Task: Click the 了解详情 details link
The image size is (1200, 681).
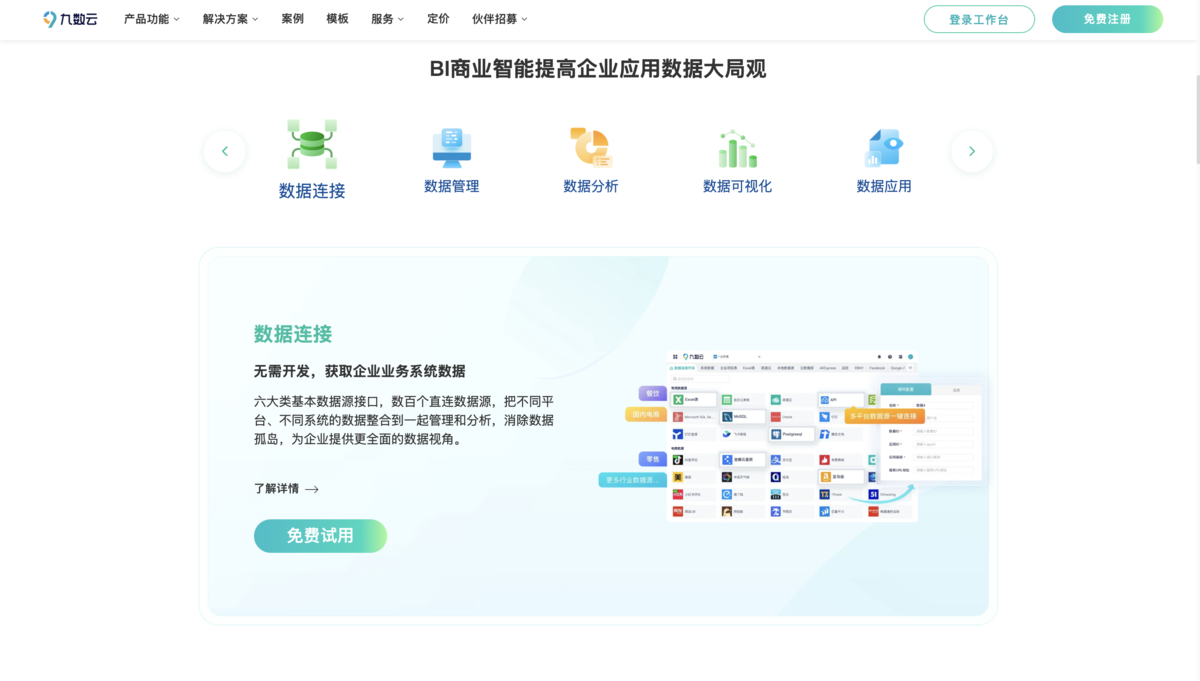Action: point(285,489)
